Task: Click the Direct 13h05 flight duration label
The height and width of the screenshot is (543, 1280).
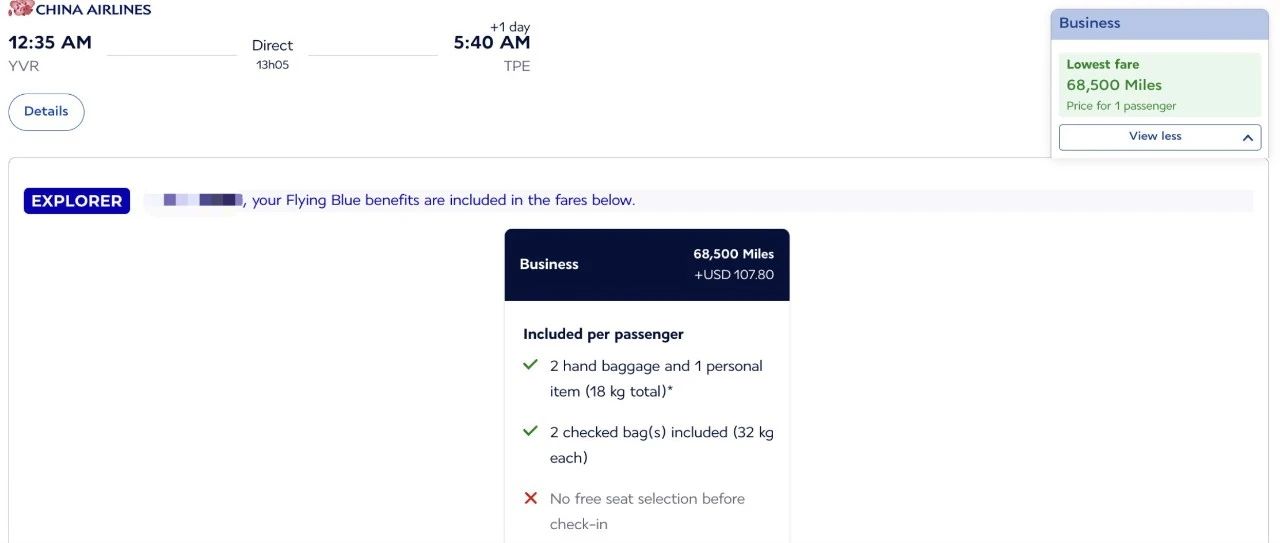Action: pyautogui.click(x=272, y=54)
